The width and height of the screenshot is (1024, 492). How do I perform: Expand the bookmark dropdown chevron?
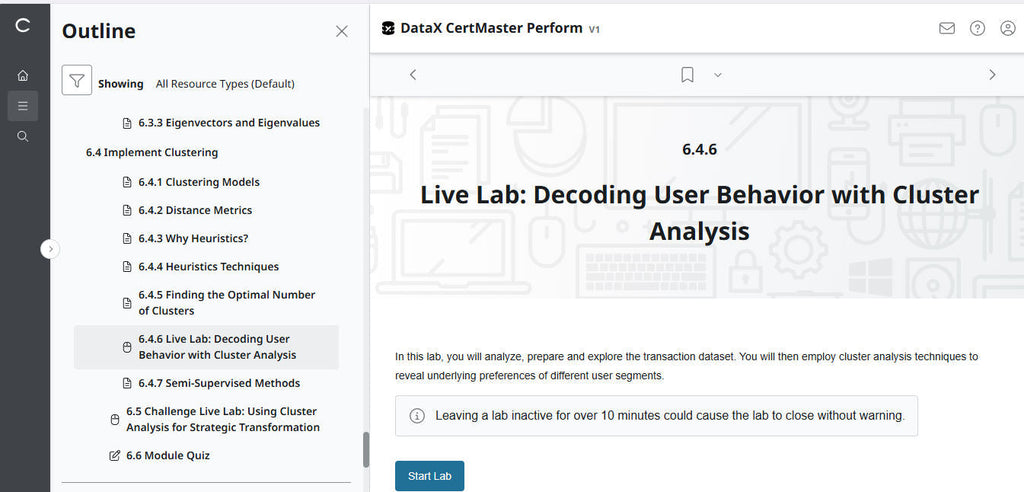click(x=717, y=75)
